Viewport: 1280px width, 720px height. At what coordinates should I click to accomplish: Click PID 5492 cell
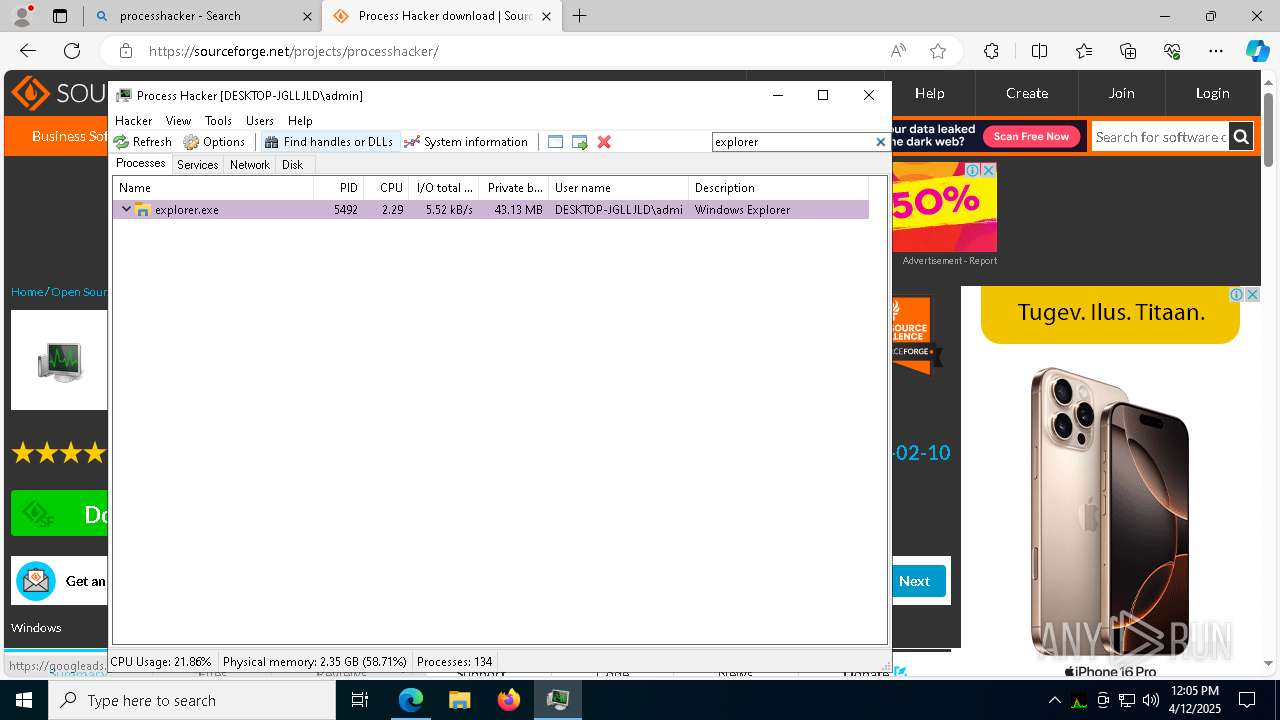(346, 210)
